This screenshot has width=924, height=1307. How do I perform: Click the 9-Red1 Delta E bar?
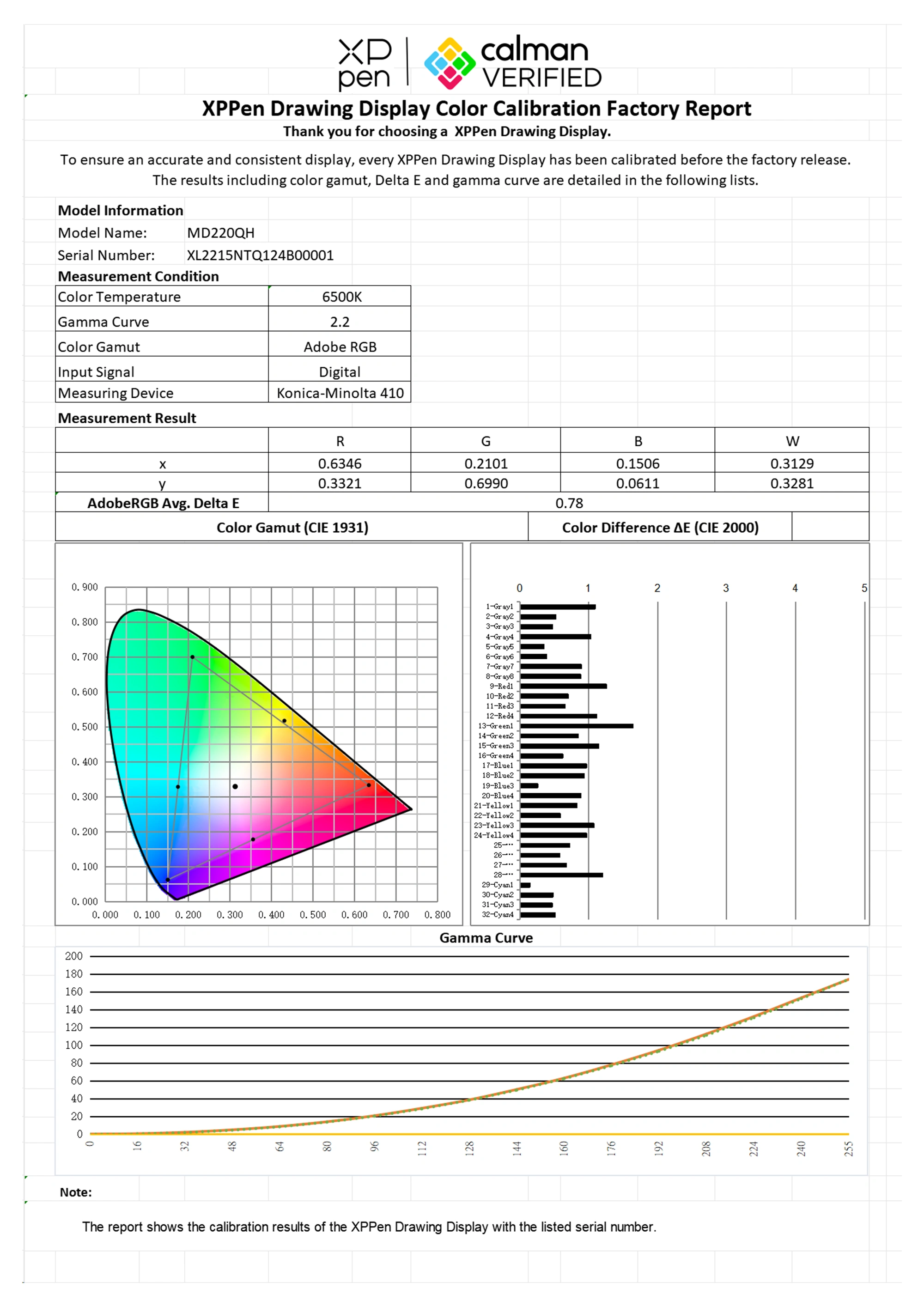pyautogui.click(x=563, y=686)
